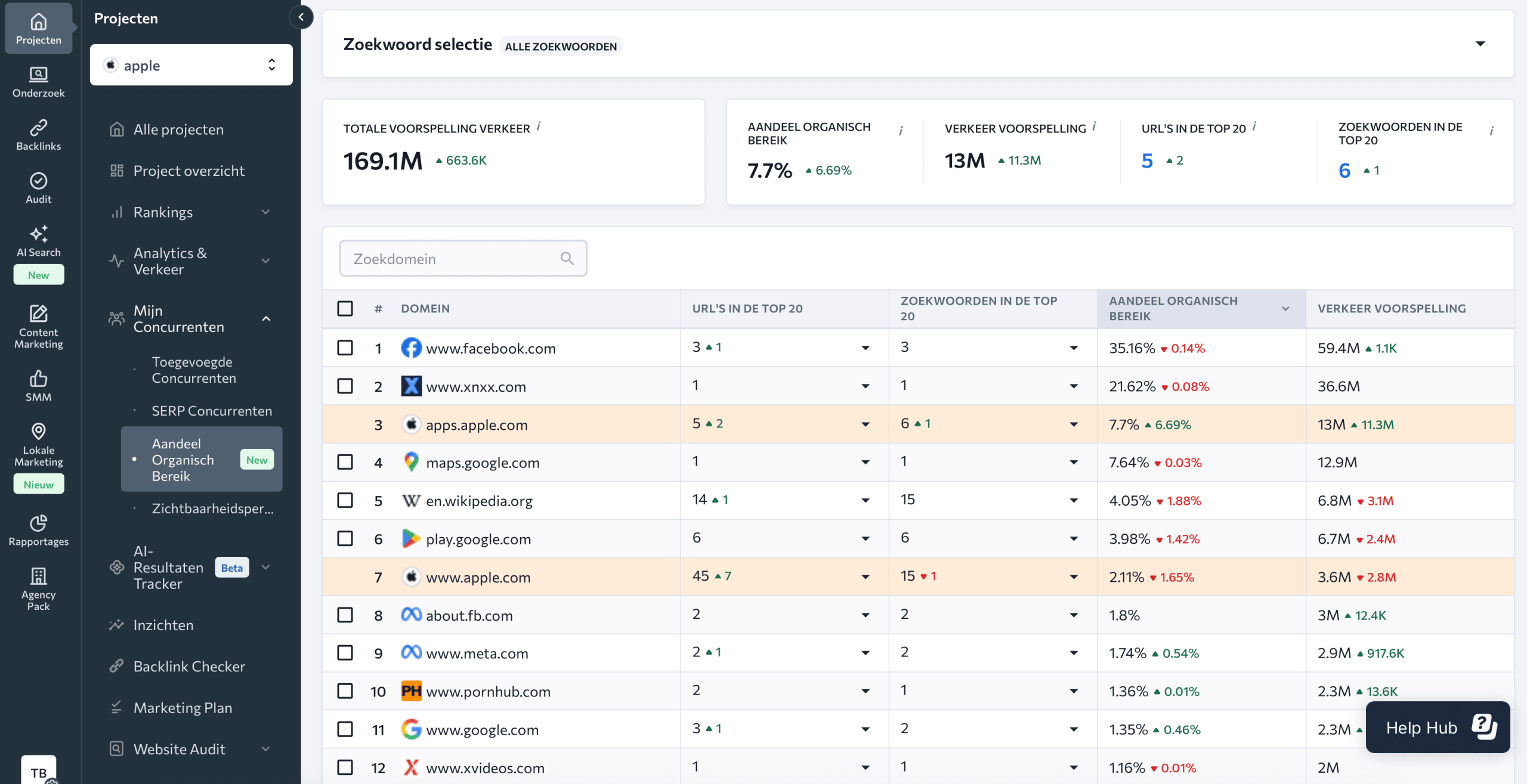Image resolution: width=1527 pixels, height=784 pixels.
Task: Check the www.facebook.com row checkbox
Action: [345, 348]
